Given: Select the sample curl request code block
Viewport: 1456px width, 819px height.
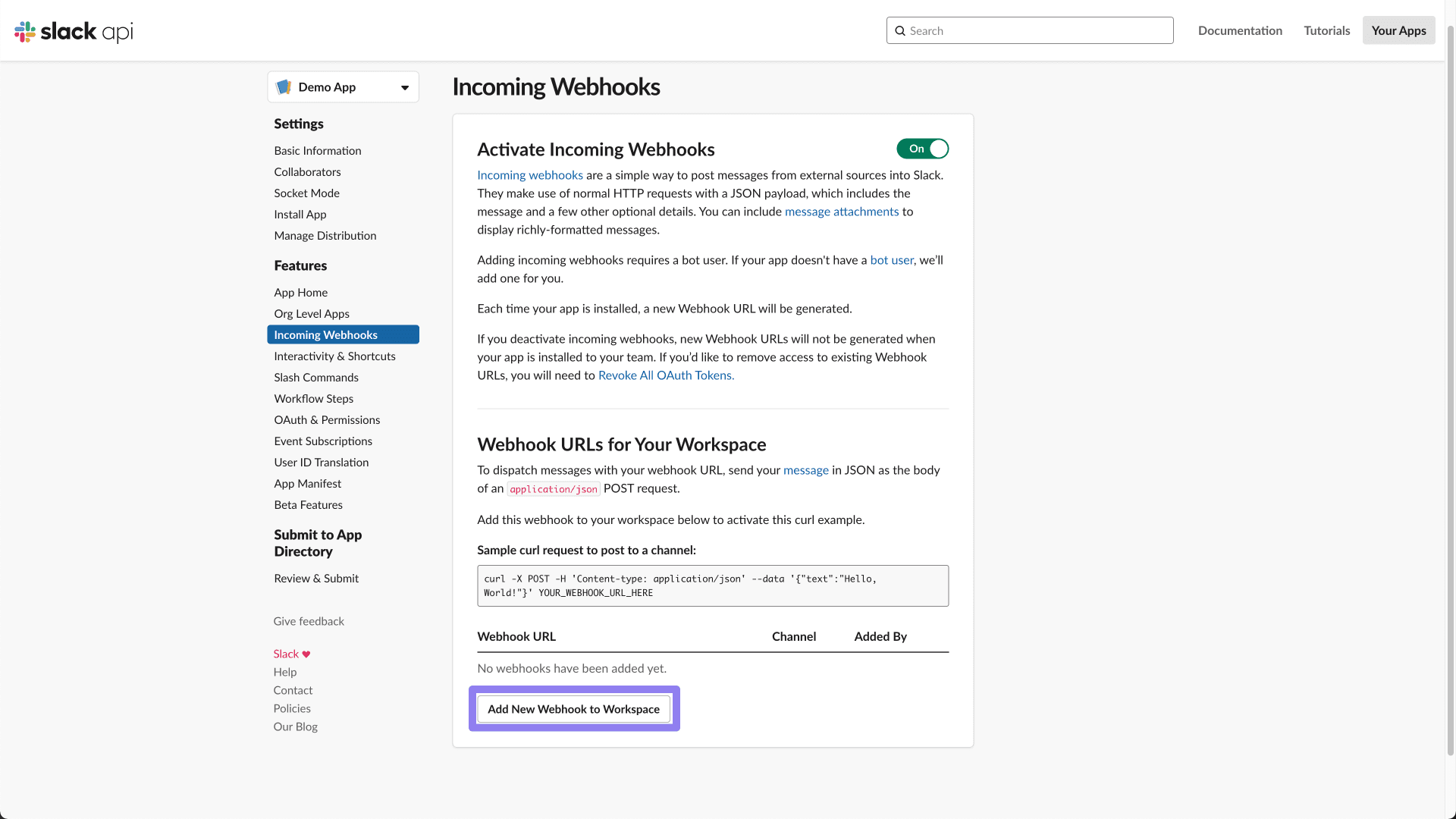Looking at the screenshot, I should pyautogui.click(x=712, y=585).
